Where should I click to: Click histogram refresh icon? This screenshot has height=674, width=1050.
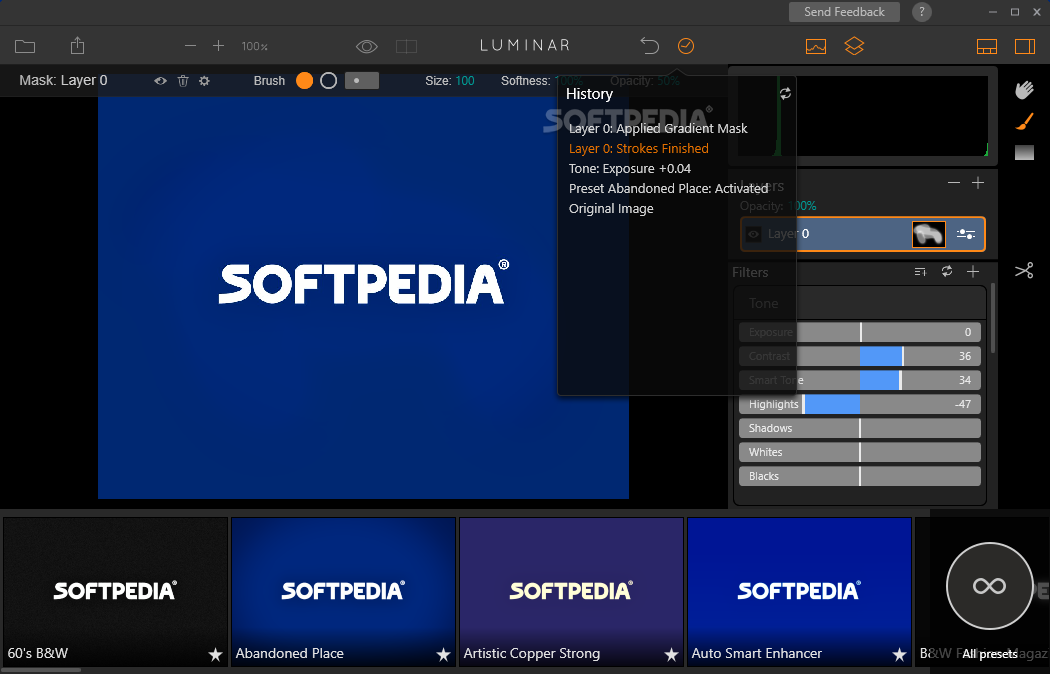tap(785, 94)
